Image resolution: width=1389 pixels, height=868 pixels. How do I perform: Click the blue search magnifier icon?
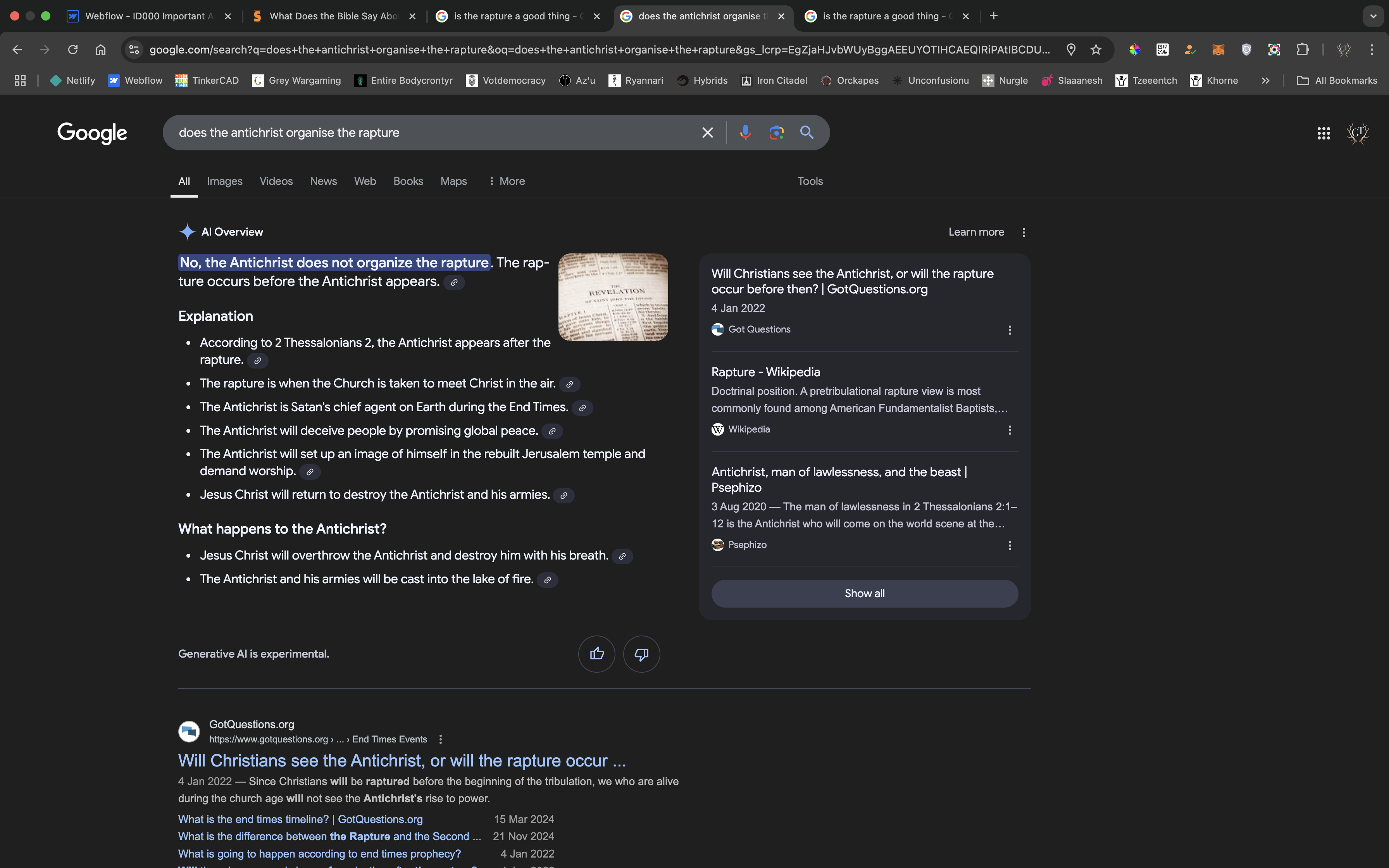(807, 133)
